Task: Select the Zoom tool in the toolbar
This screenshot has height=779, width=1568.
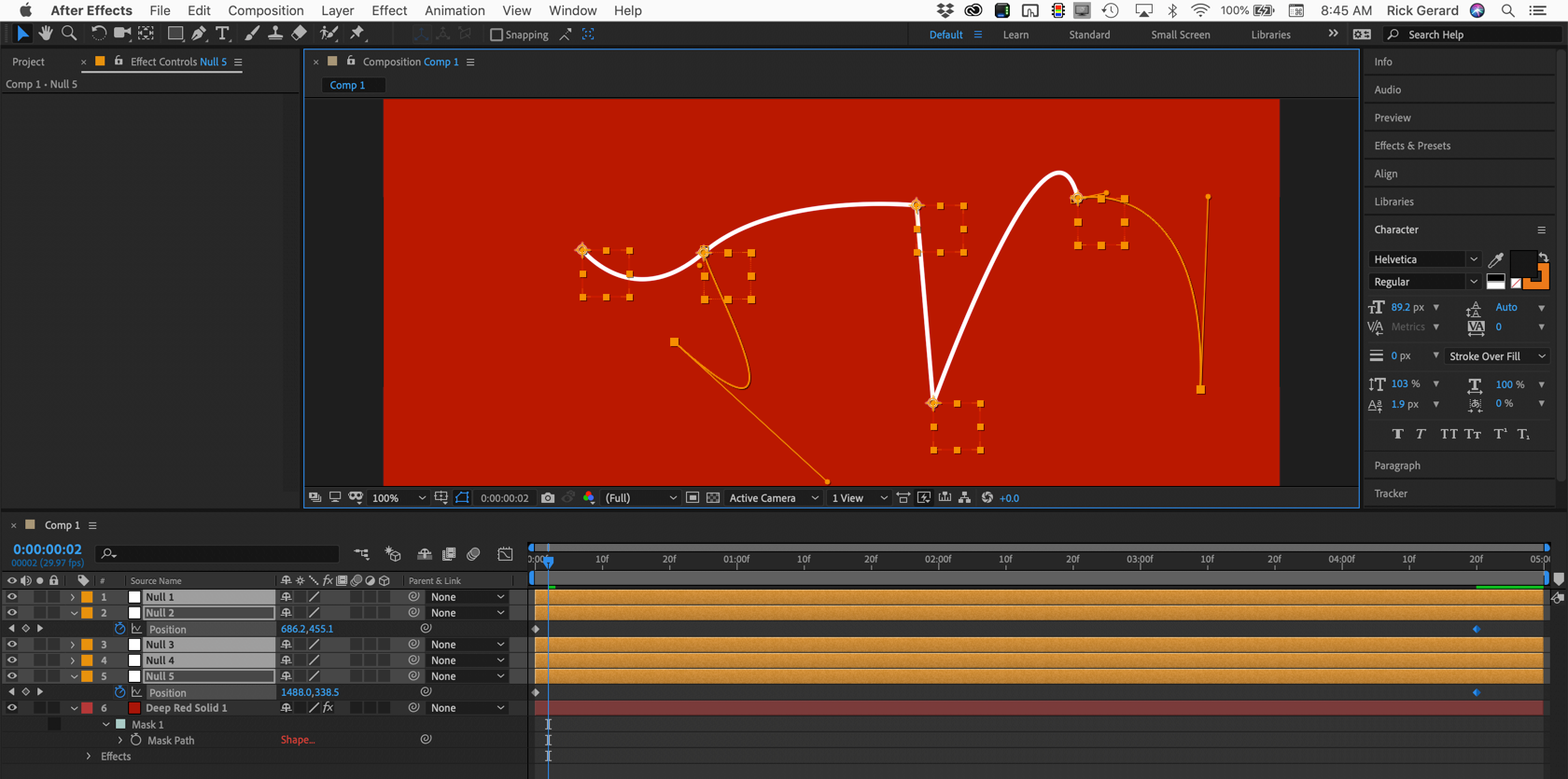Action: pyautogui.click(x=69, y=34)
